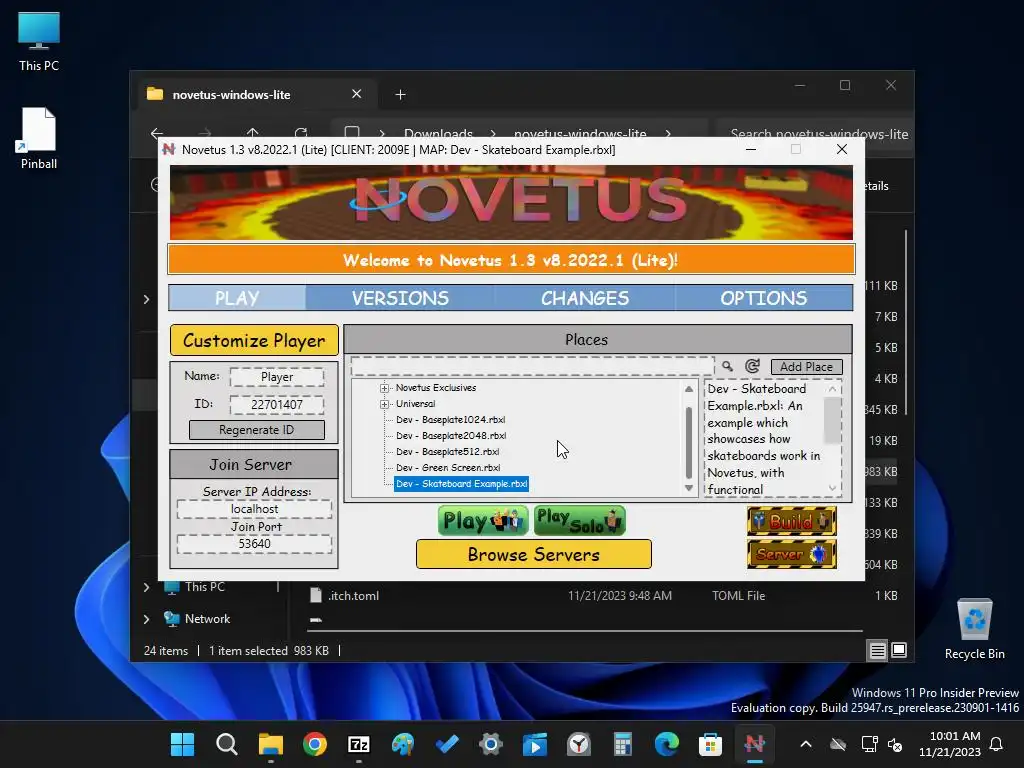Add a new File Explorer tab

pyautogui.click(x=400, y=95)
